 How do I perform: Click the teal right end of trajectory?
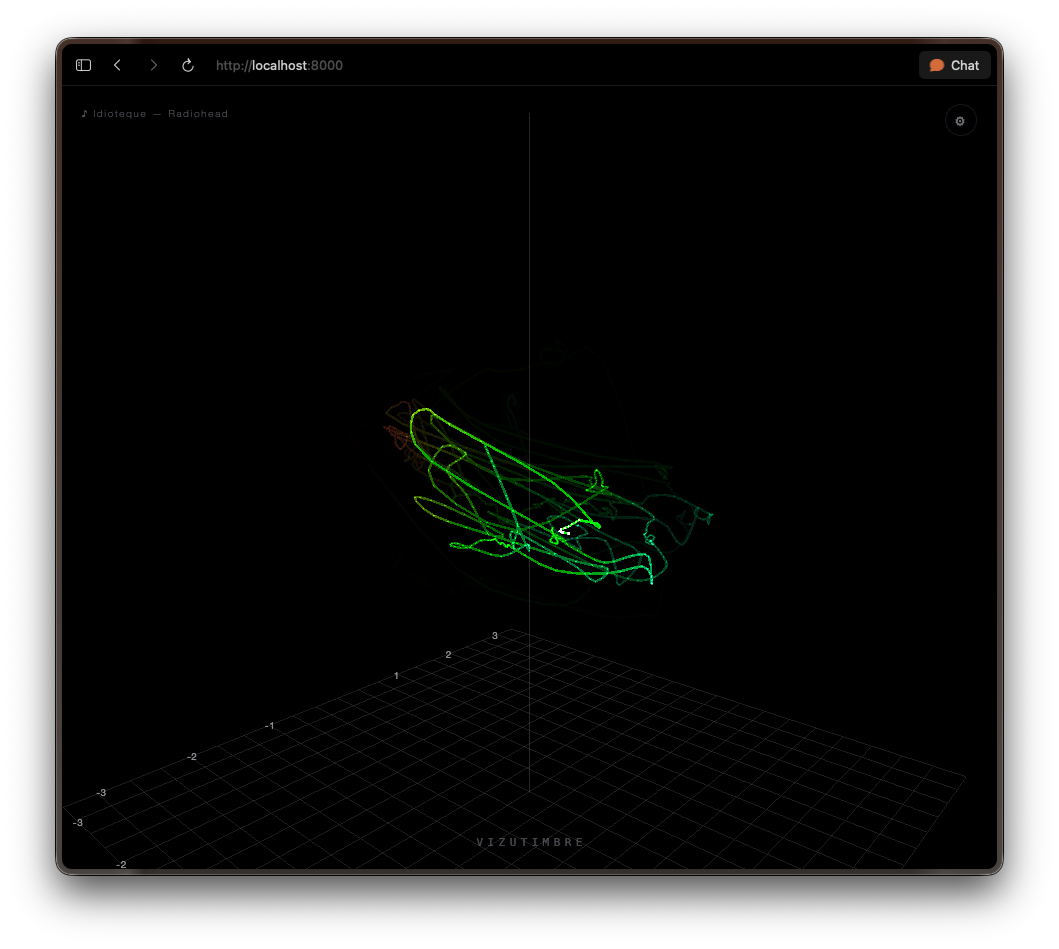tap(703, 516)
